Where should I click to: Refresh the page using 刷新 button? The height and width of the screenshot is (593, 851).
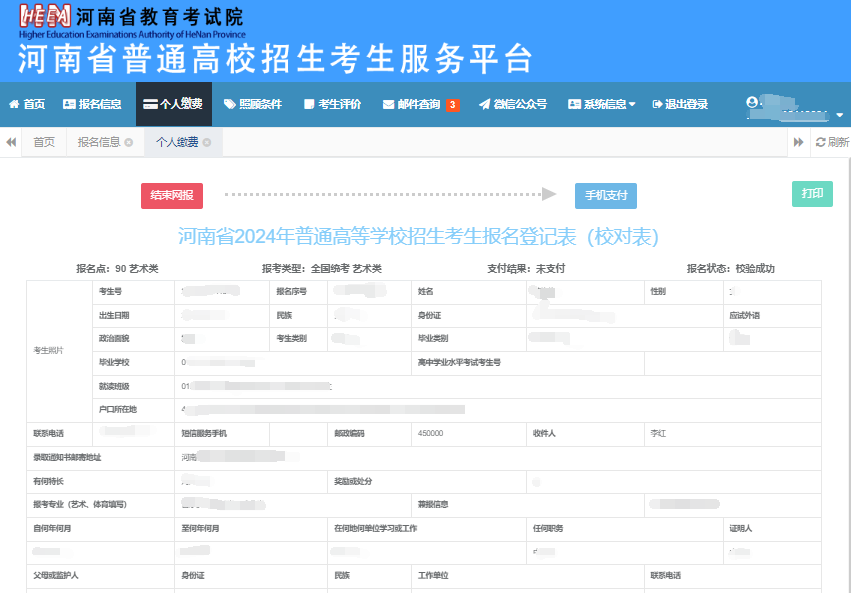(832, 142)
